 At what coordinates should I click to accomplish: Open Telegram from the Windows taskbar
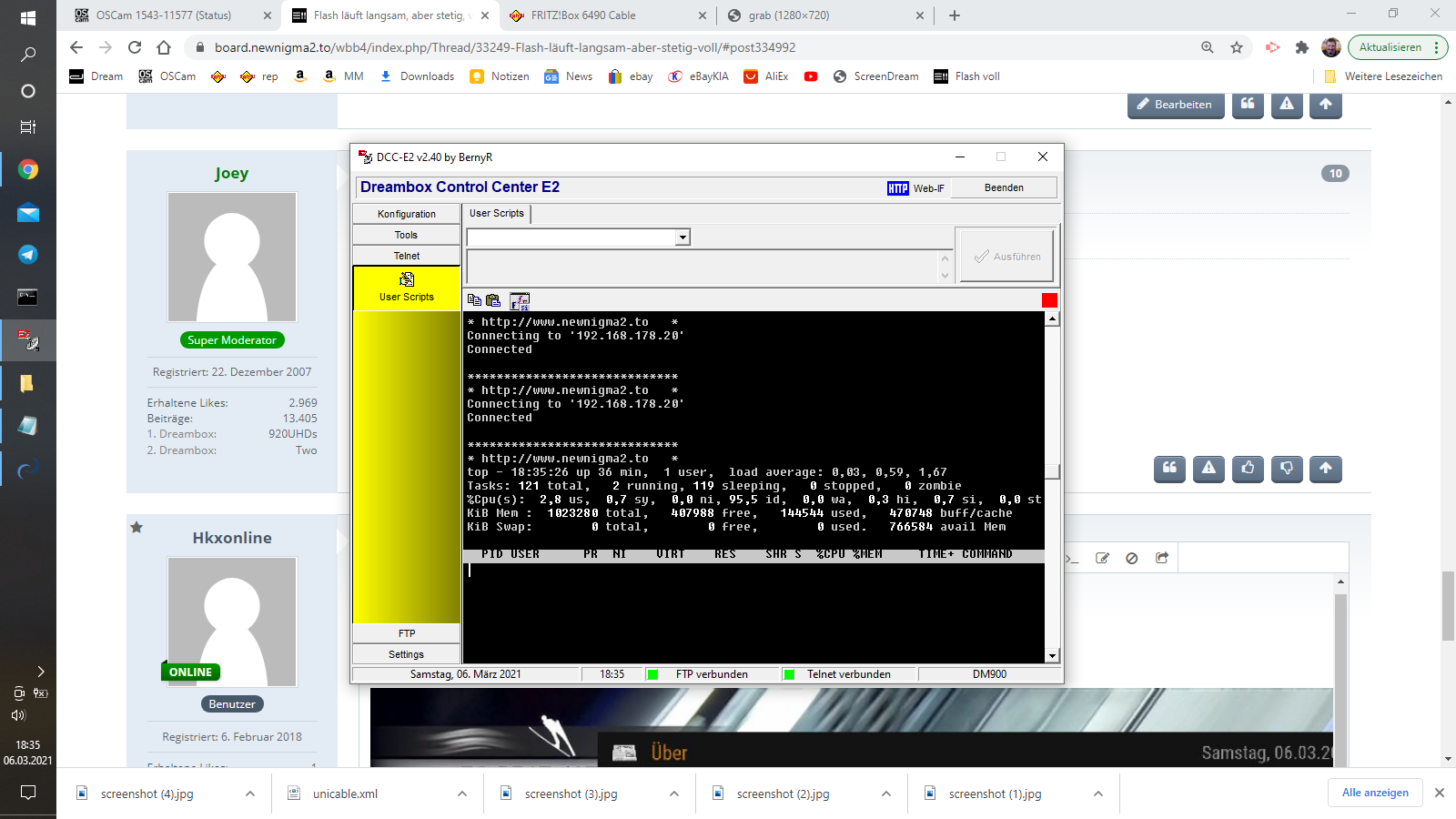(x=28, y=255)
